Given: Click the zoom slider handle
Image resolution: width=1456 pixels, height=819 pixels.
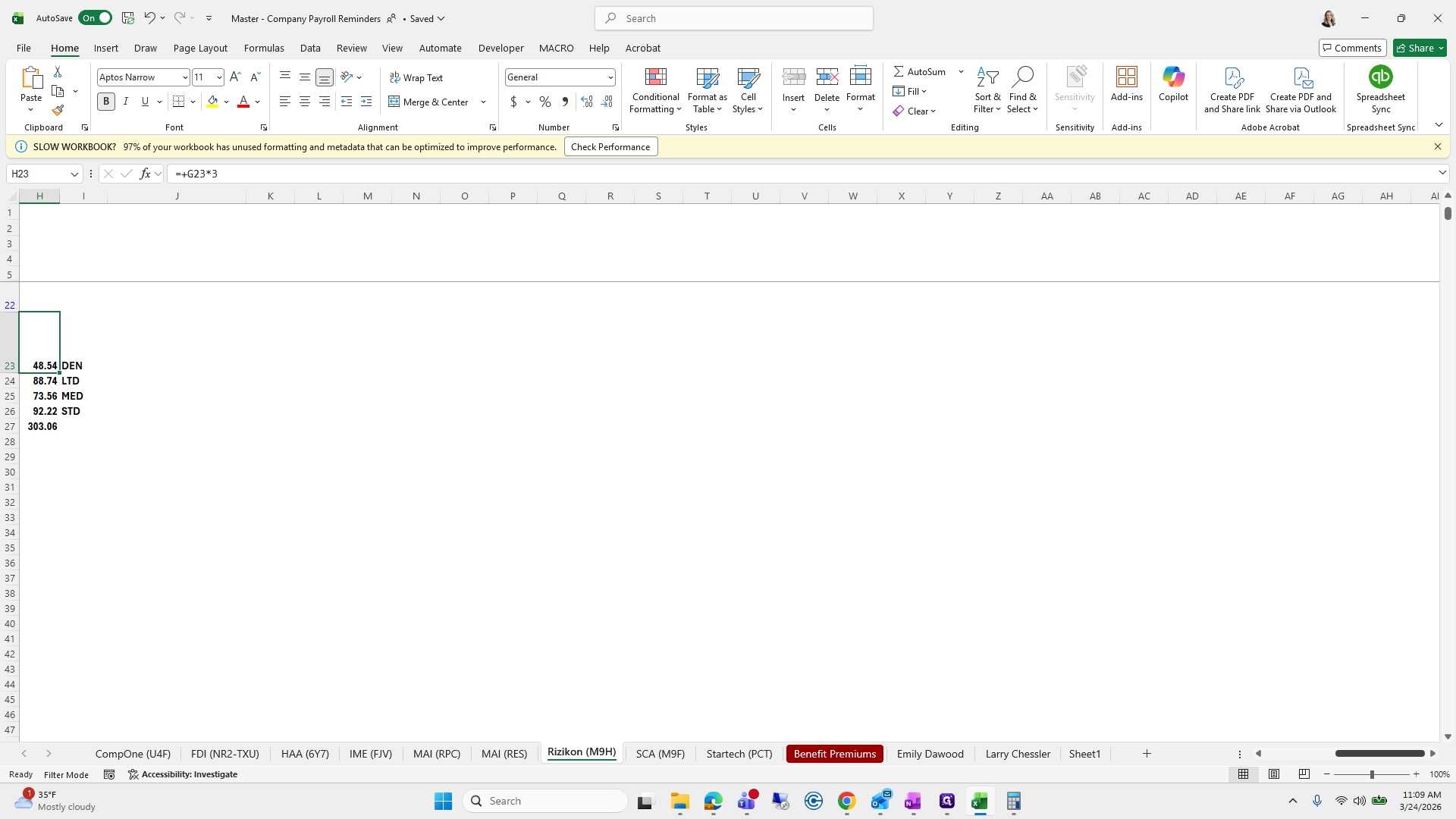Looking at the screenshot, I should [x=1371, y=774].
